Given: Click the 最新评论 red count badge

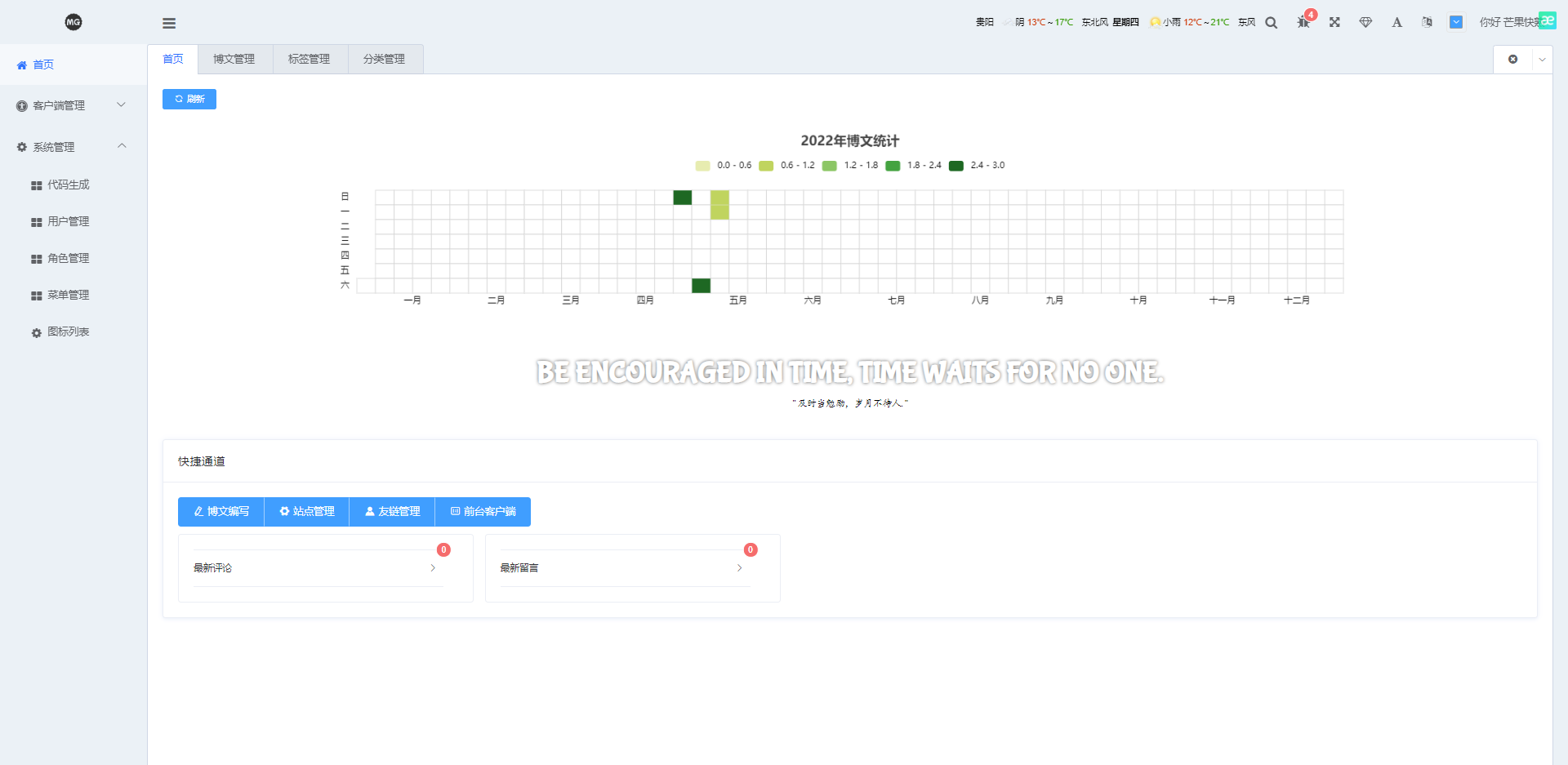Looking at the screenshot, I should [x=443, y=550].
